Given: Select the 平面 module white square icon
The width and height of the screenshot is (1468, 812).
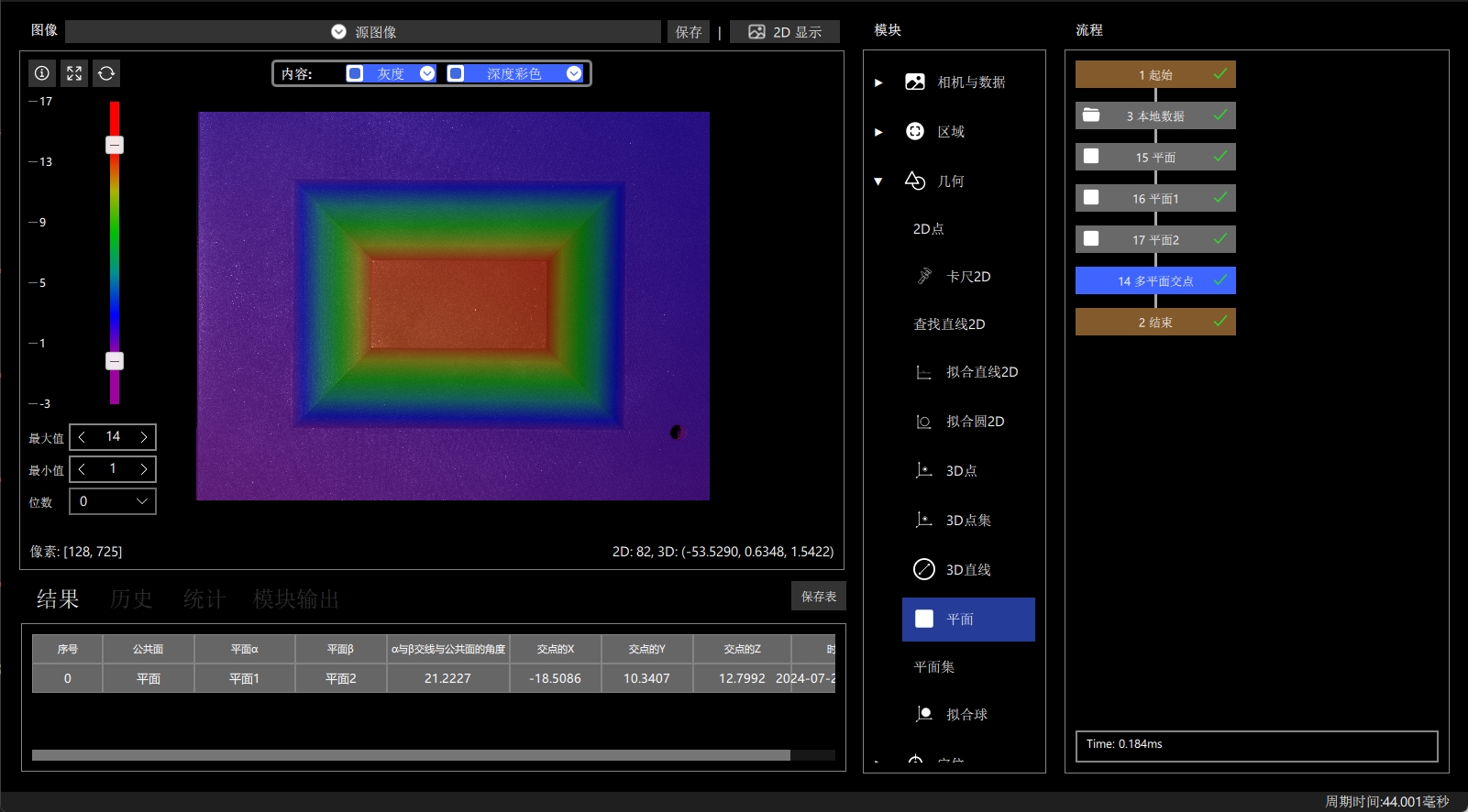Looking at the screenshot, I should 924,619.
